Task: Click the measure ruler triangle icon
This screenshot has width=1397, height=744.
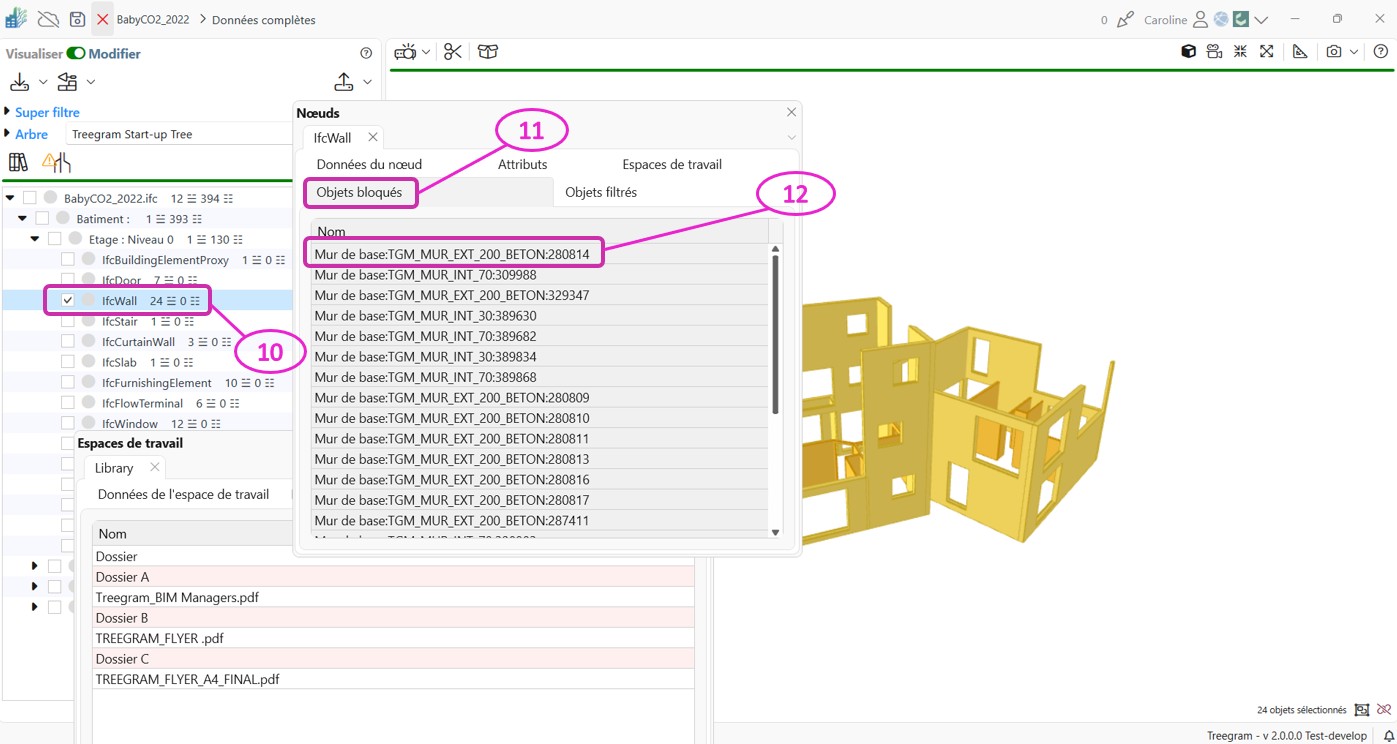Action: point(1300,52)
